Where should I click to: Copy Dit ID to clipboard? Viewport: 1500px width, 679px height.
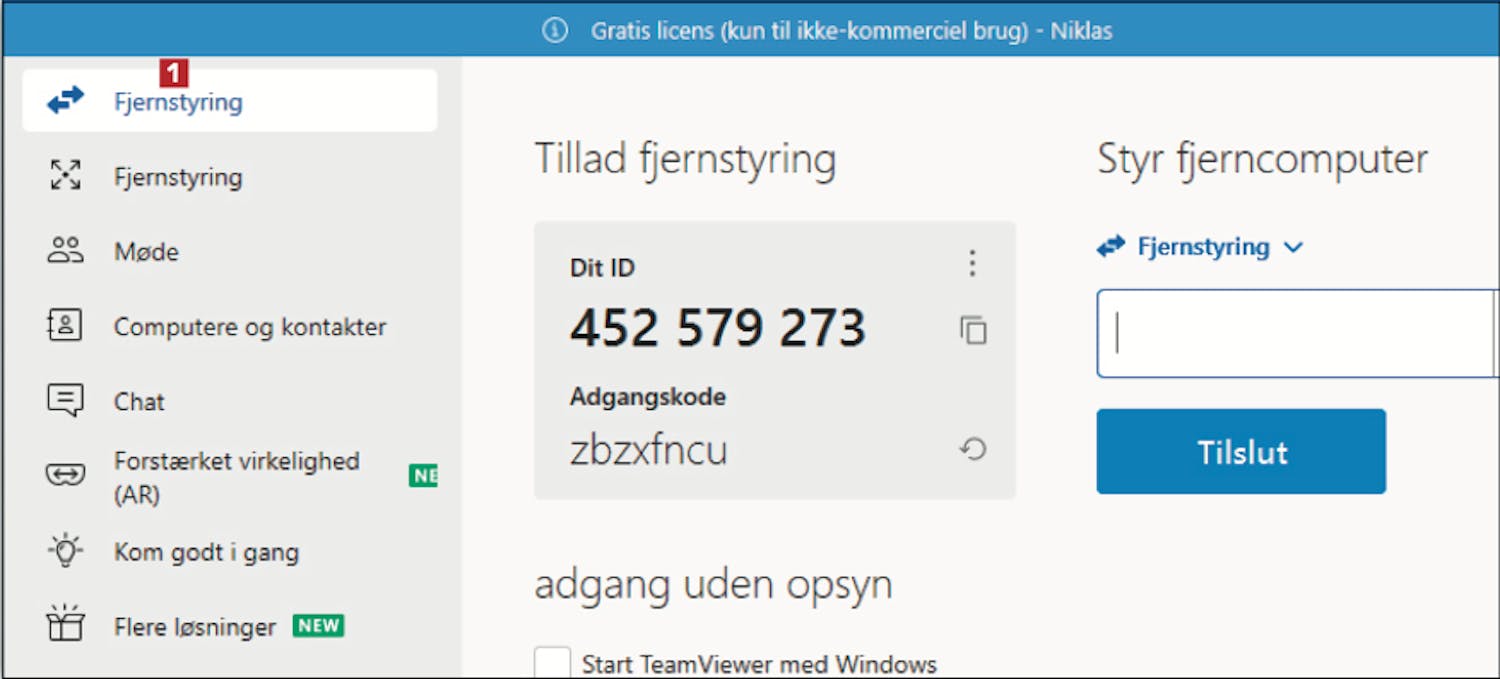pos(973,330)
